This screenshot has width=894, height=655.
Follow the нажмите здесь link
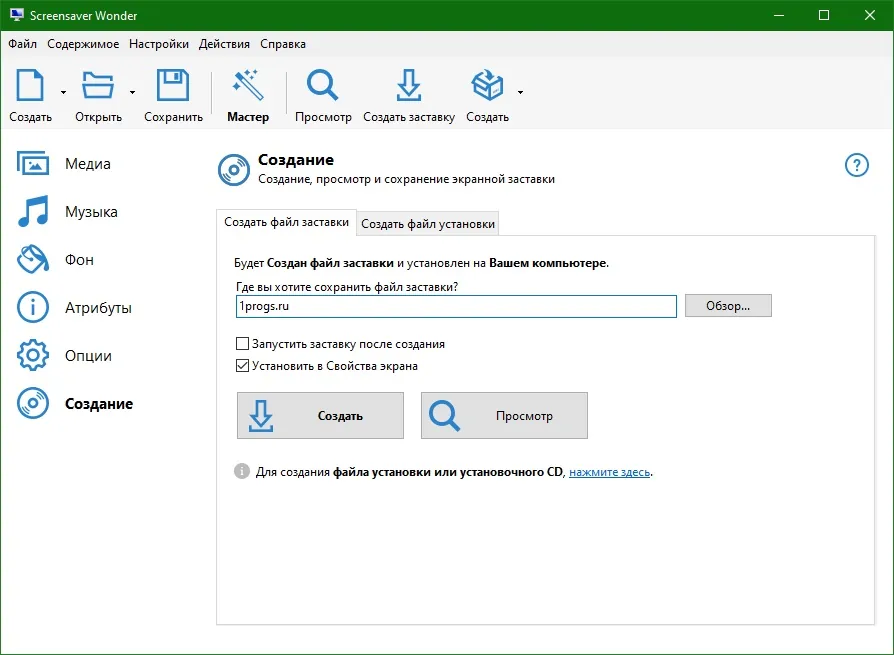(x=609, y=472)
